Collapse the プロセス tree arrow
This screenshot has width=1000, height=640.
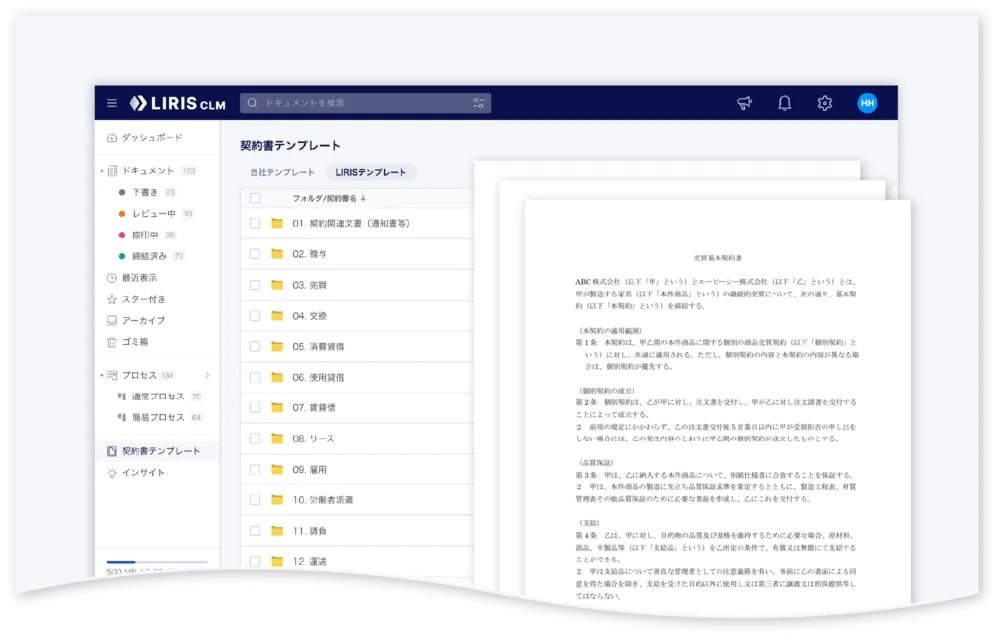pos(102,375)
